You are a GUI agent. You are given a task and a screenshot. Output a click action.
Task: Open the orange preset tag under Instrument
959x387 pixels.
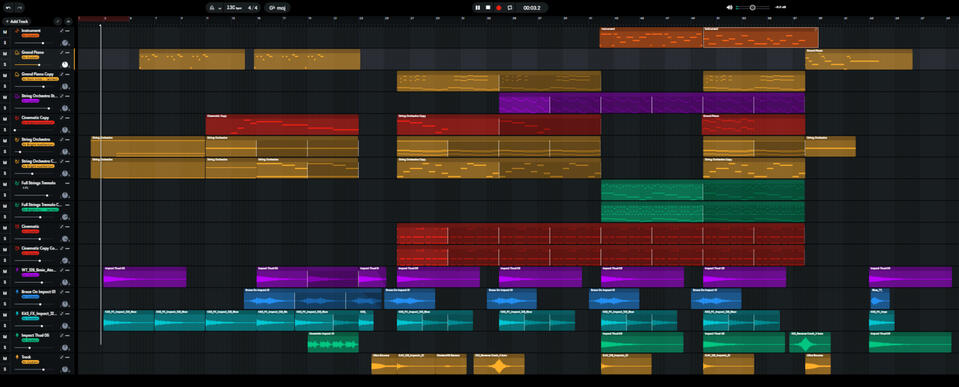pyautogui.click(x=31, y=35)
